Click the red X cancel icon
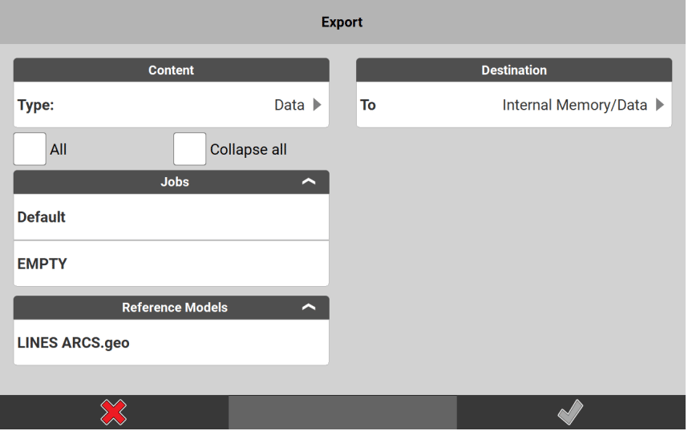 click(x=114, y=412)
